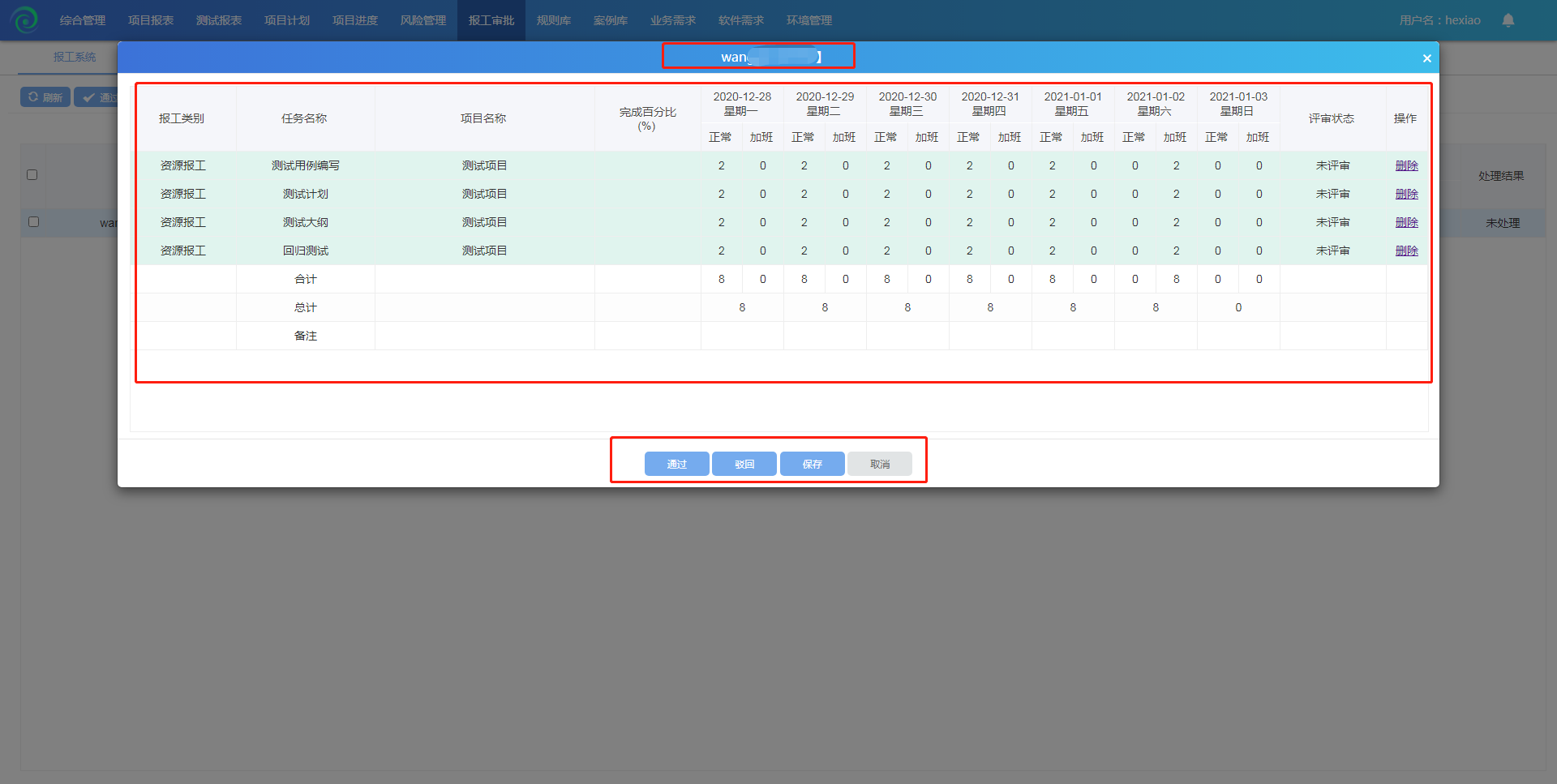This screenshot has height=784, width=1557.
Task: Close the dialog with the X icon
Action: tap(1426, 58)
